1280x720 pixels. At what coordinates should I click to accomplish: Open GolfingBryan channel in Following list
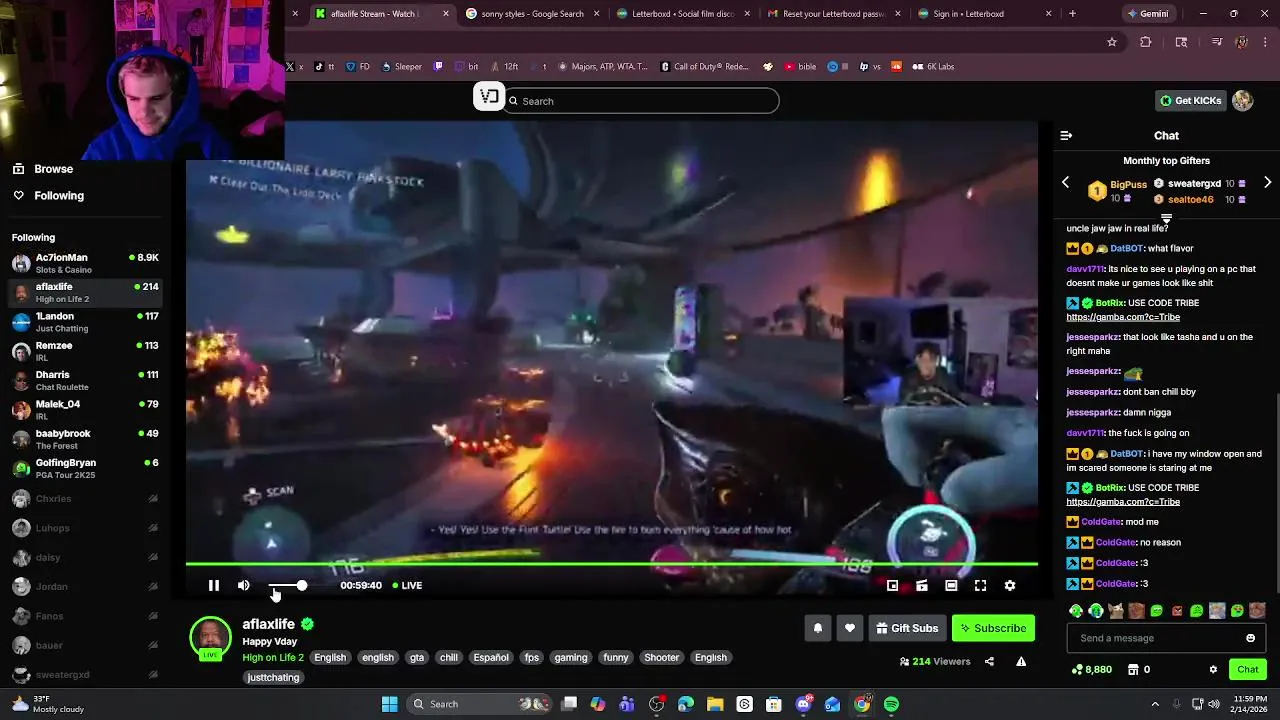(83, 469)
